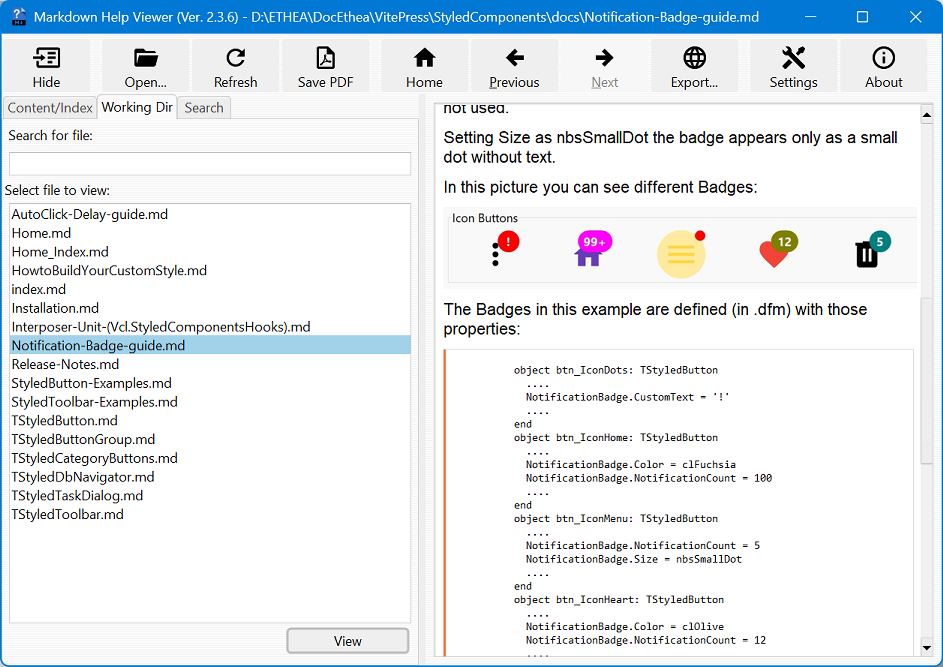Maximize the Markdown Help Viewer window

(862, 16)
